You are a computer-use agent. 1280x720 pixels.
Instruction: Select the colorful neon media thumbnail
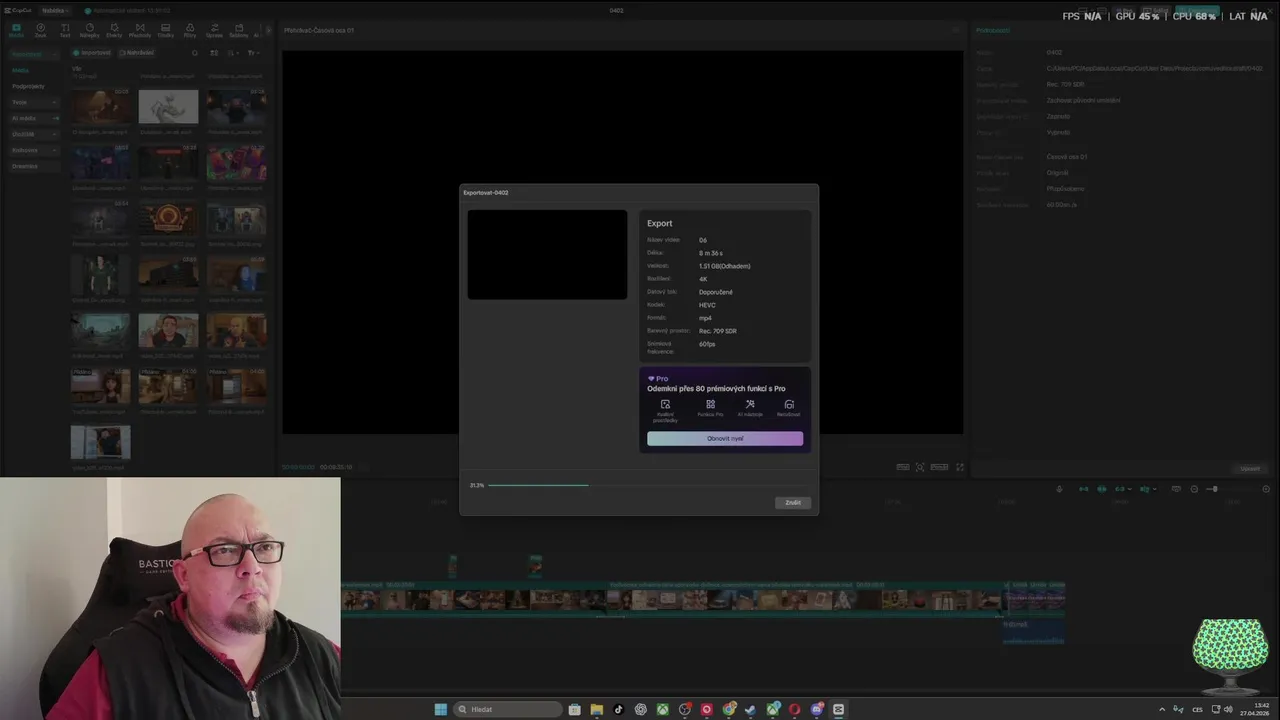(236, 163)
